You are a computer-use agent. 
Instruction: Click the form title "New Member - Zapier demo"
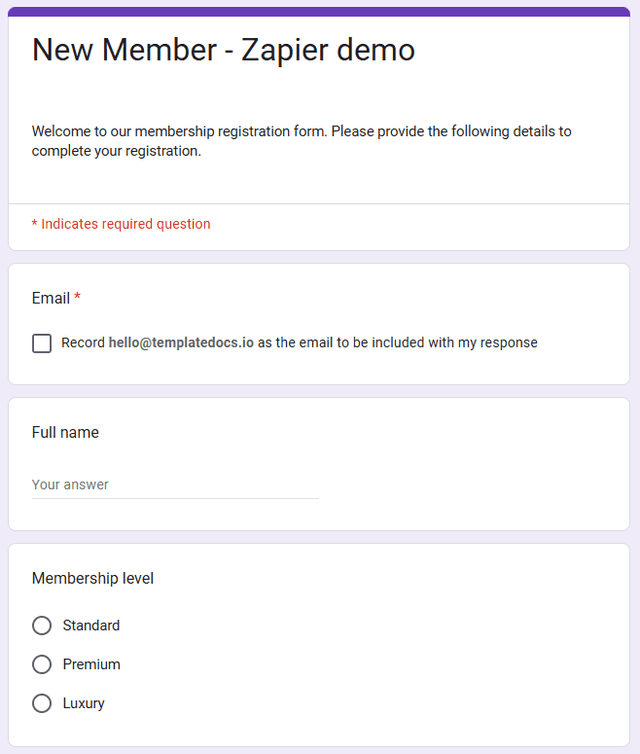tap(223, 49)
